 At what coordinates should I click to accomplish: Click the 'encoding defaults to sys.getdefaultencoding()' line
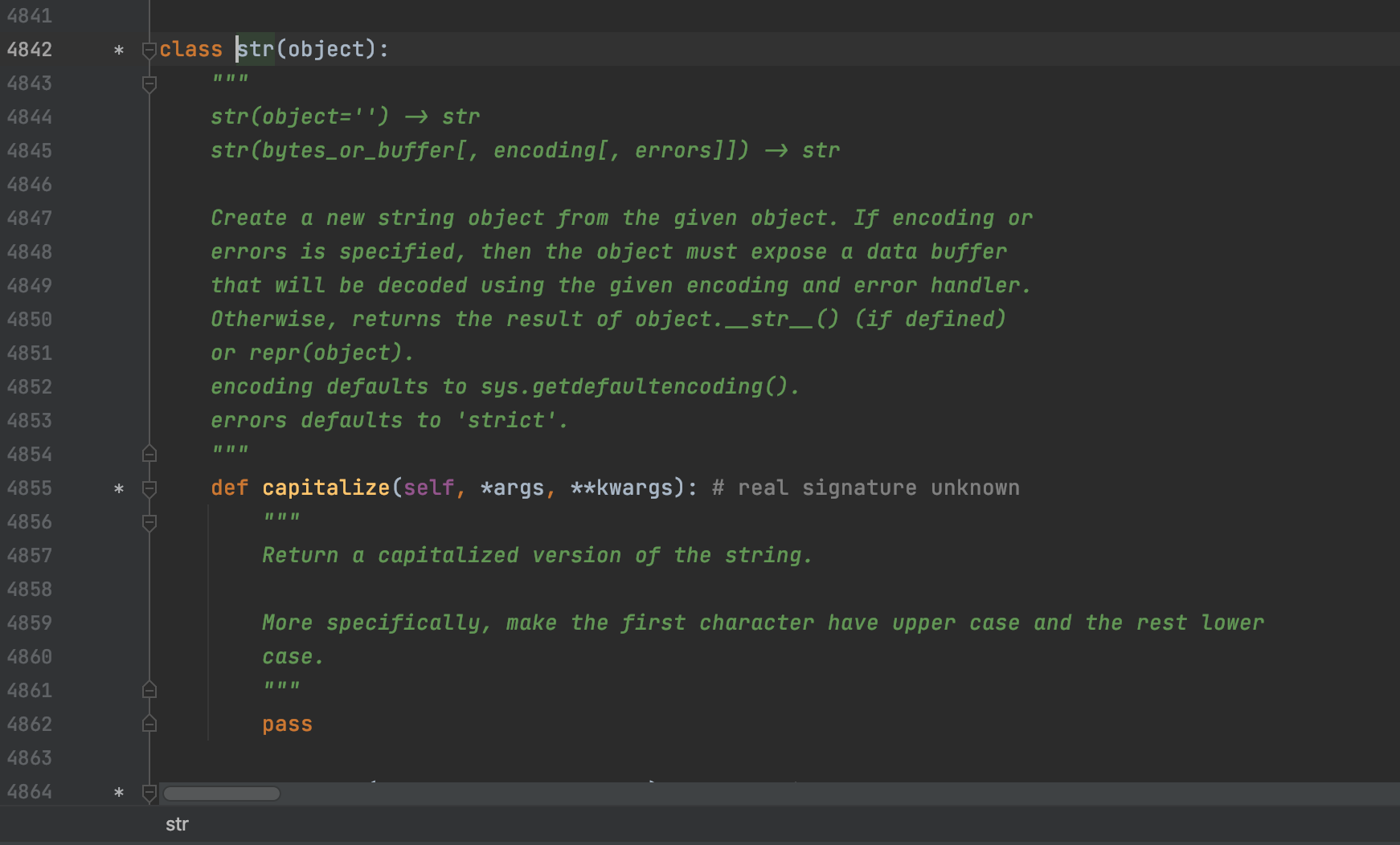[506, 386]
